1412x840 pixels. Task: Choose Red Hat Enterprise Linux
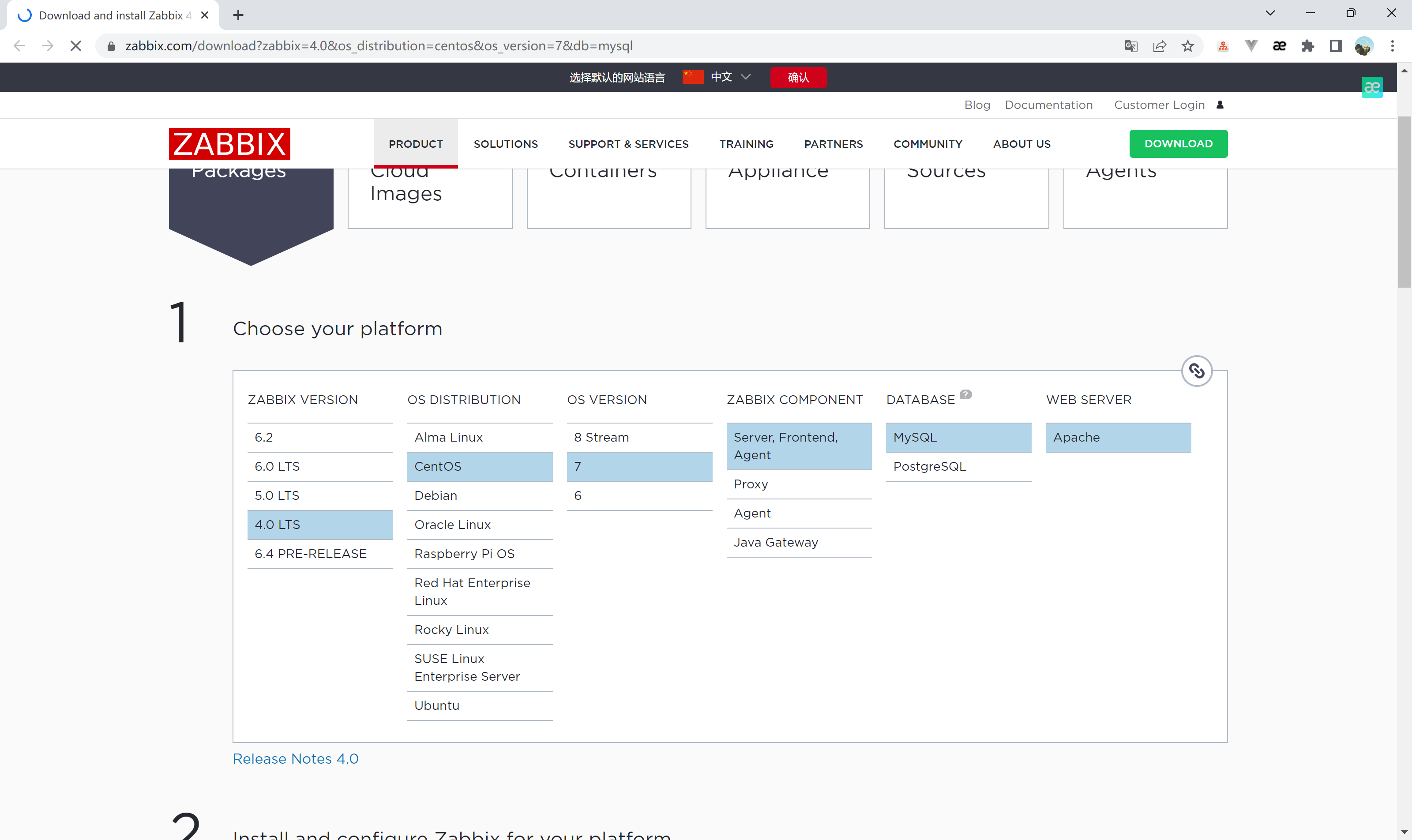coord(480,592)
